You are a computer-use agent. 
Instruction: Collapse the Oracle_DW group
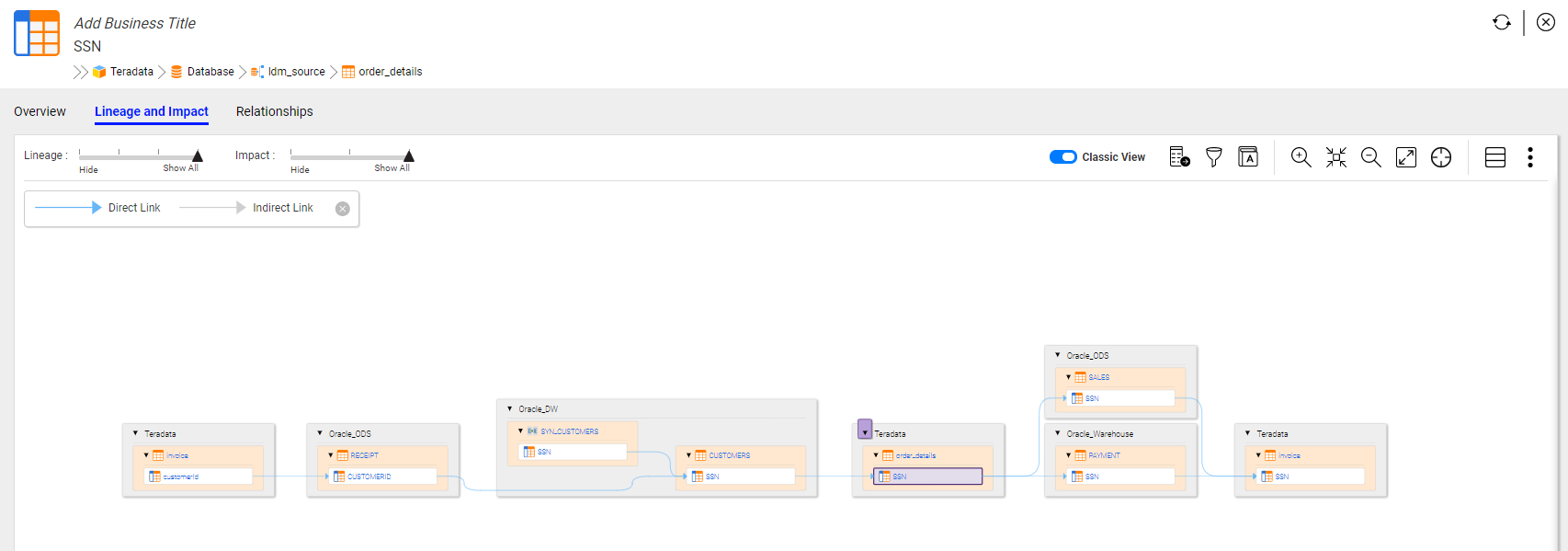click(x=510, y=408)
